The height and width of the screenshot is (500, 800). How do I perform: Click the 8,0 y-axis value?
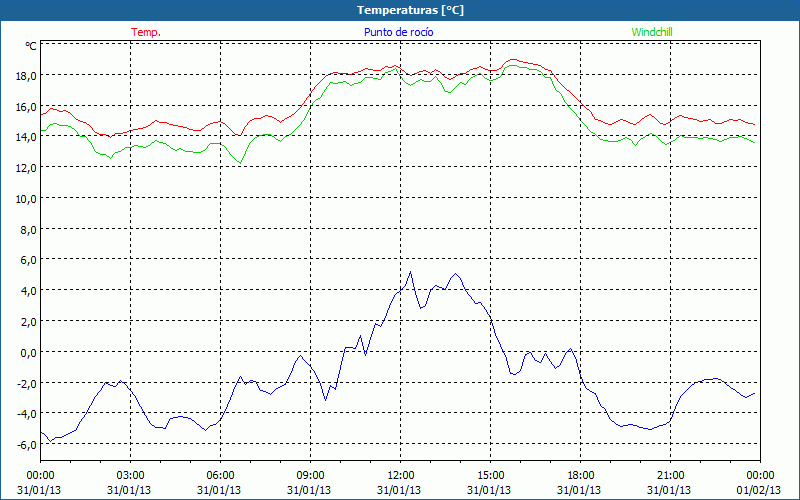(28, 230)
